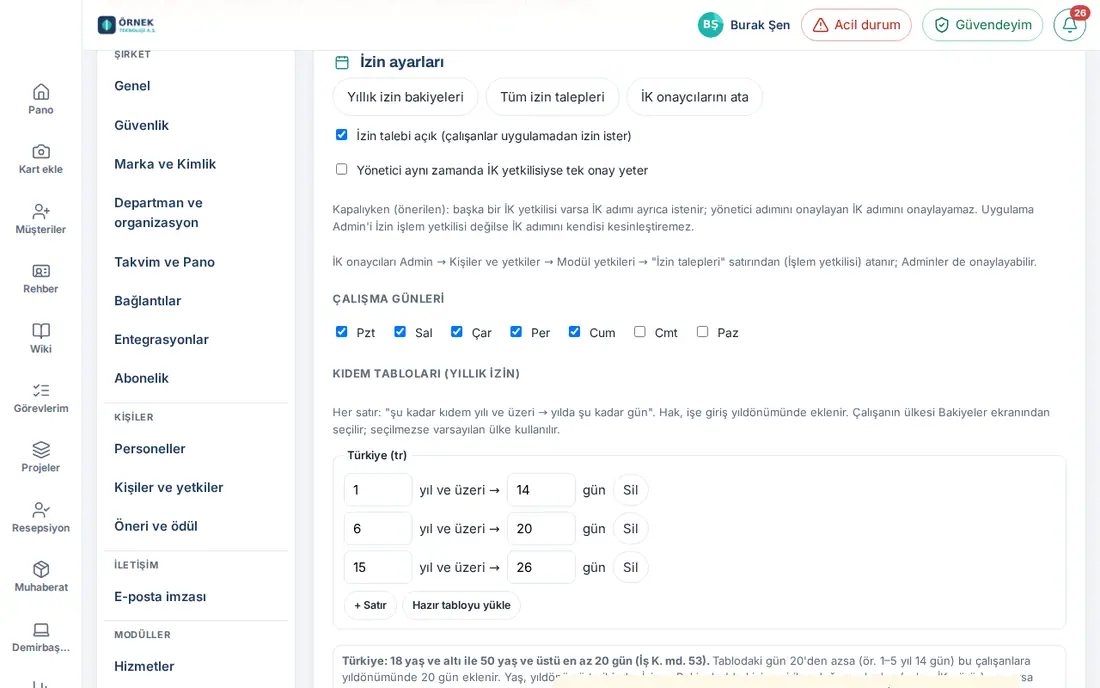Uncheck the Pzt working day
The width and height of the screenshot is (1100, 688).
[342, 332]
